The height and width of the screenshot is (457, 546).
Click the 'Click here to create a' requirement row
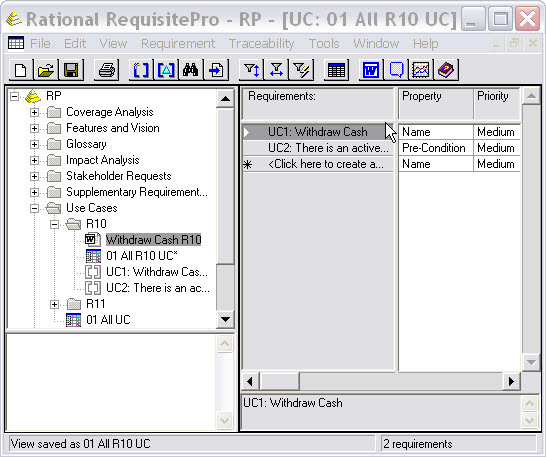[318, 164]
